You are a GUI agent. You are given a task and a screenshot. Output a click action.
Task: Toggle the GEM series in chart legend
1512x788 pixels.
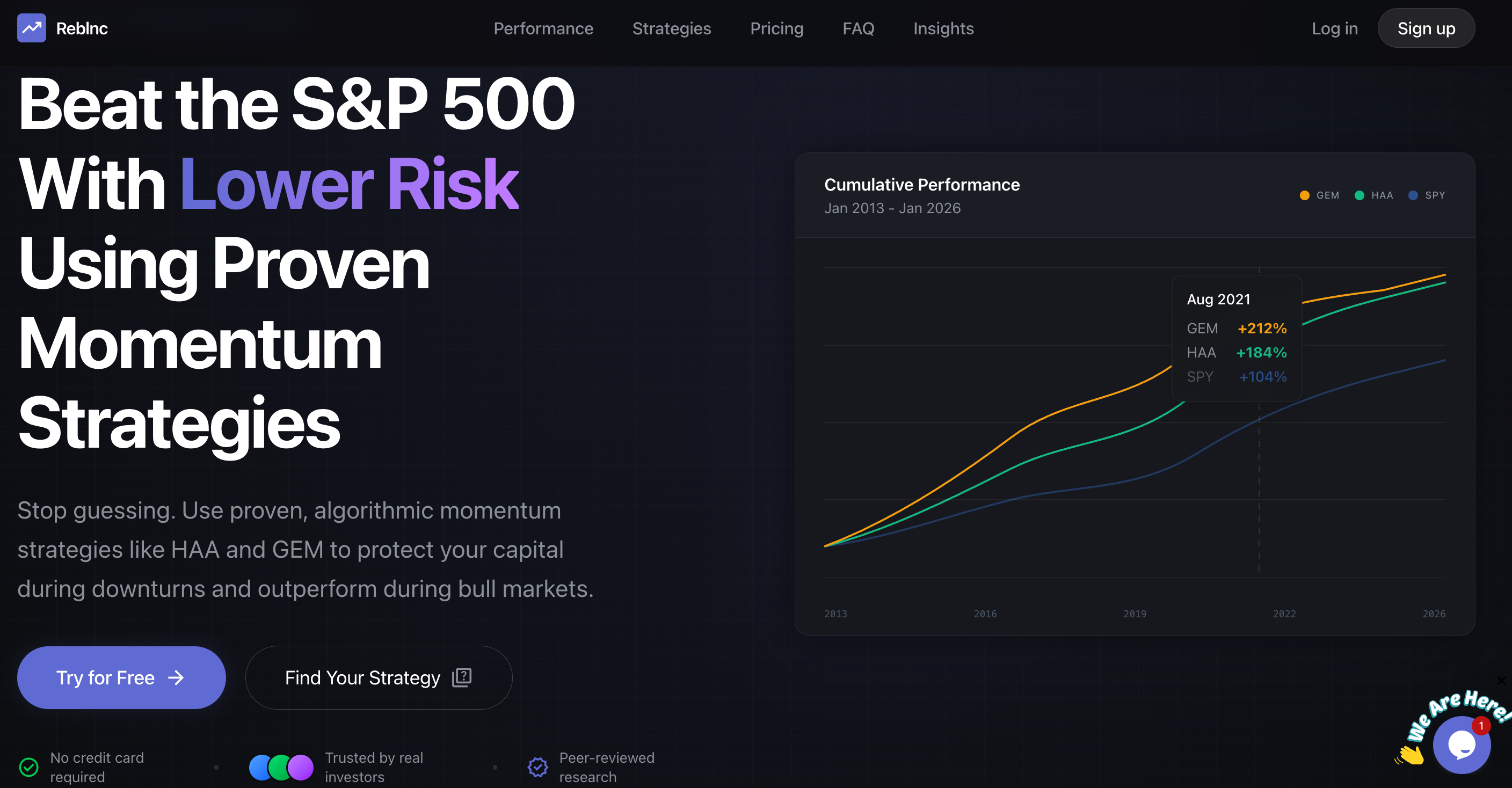(1320, 195)
